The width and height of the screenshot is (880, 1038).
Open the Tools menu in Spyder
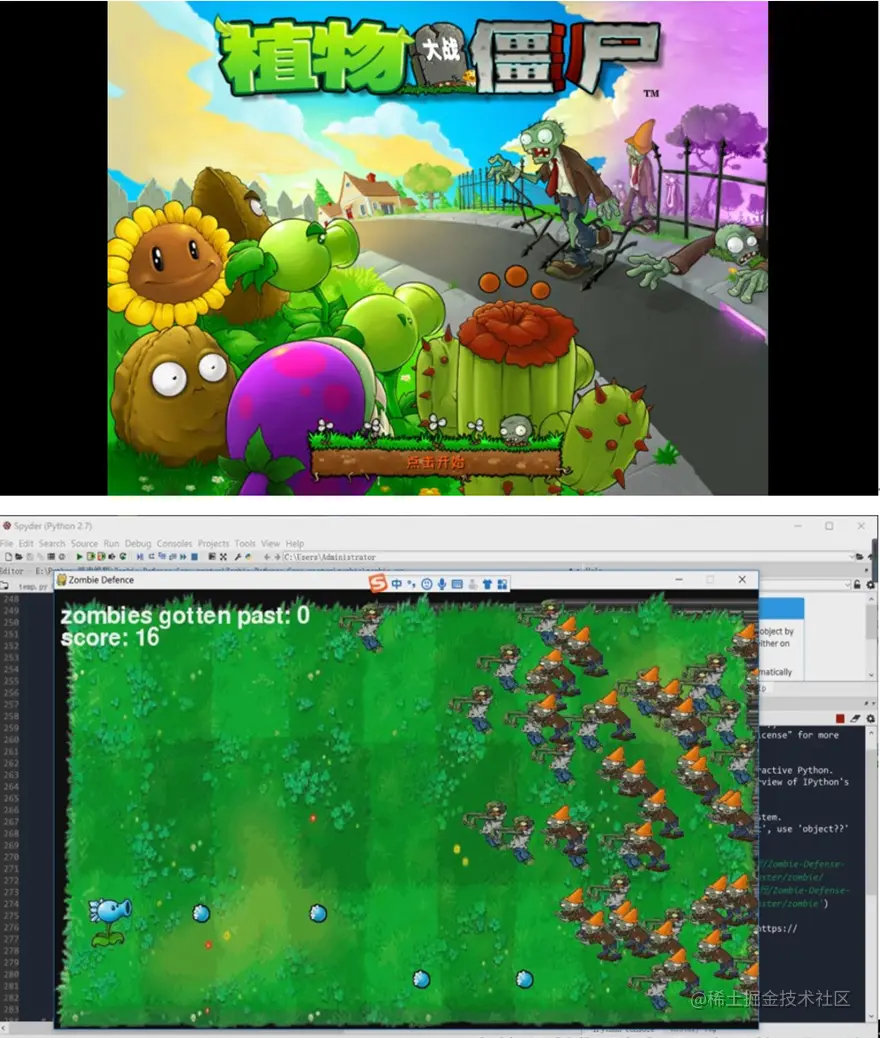click(x=244, y=543)
